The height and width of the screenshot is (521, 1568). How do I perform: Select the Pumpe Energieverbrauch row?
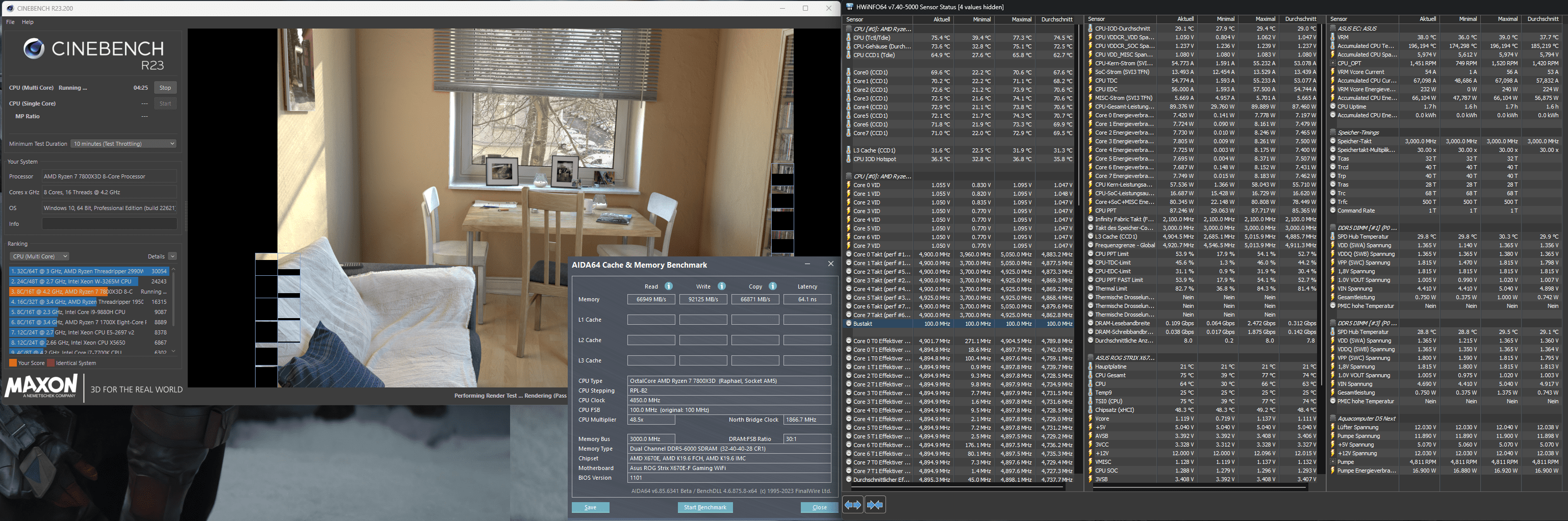tap(1446, 471)
